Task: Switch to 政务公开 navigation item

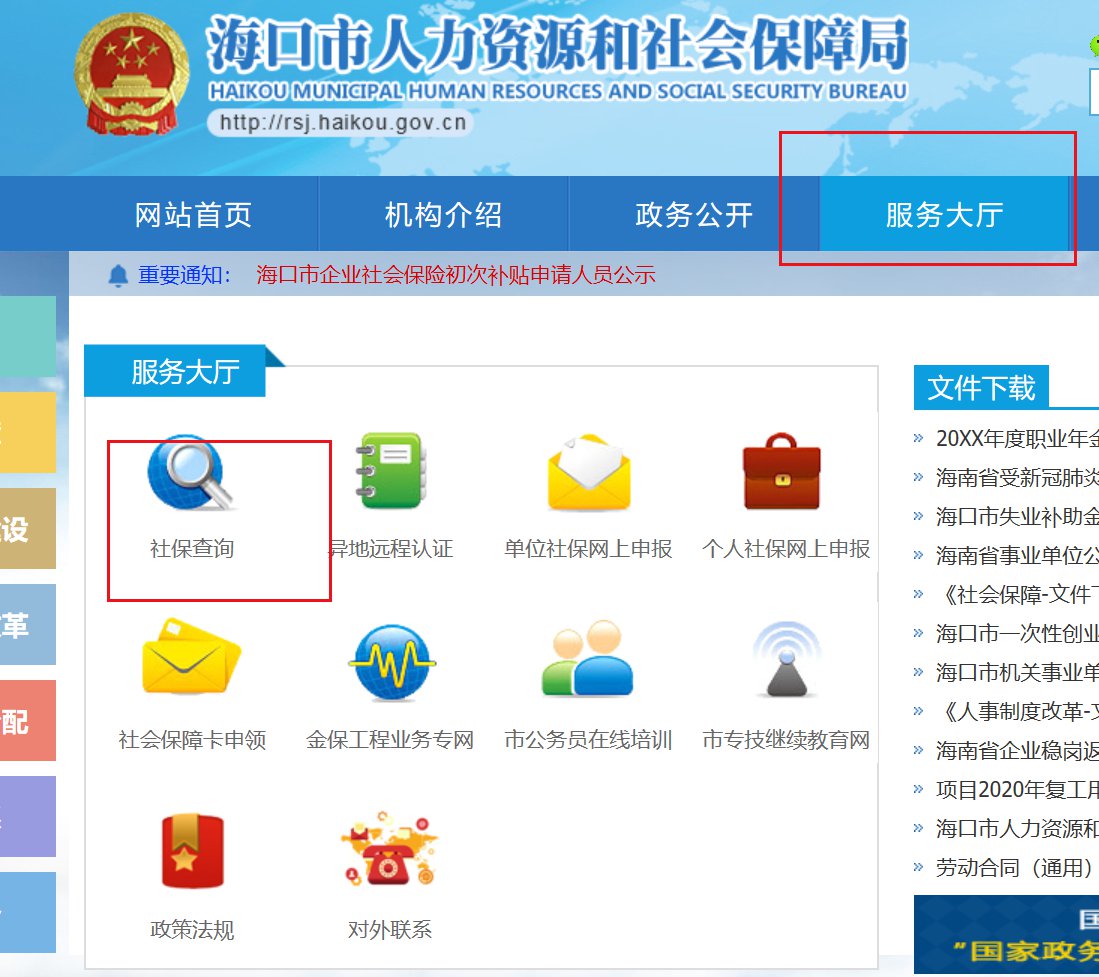Action: 694,214
